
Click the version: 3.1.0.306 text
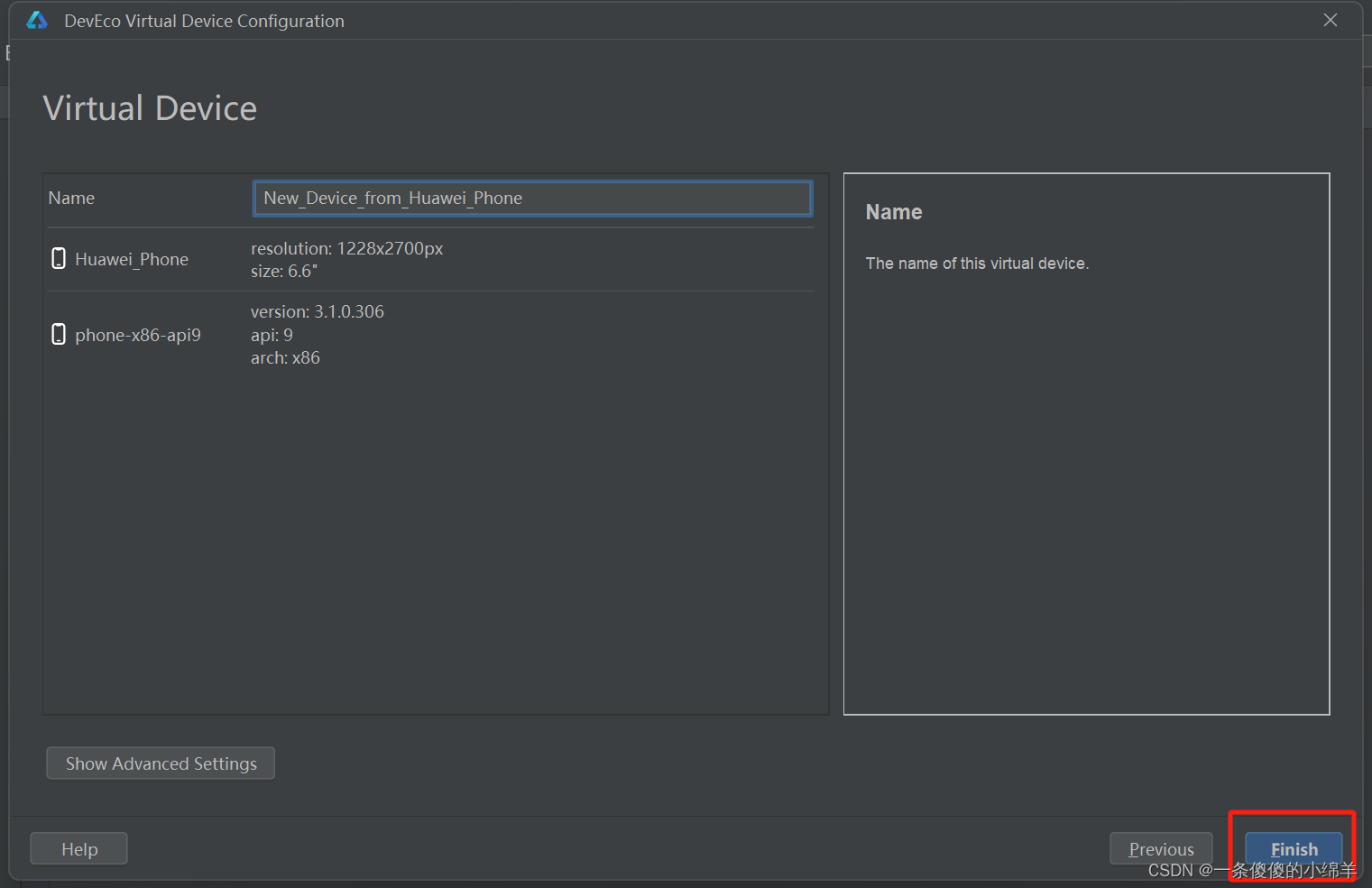pyautogui.click(x=318, y=311)
